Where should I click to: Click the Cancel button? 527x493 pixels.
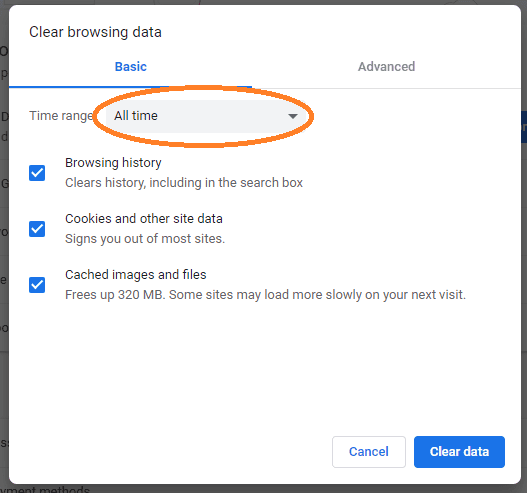(369, 452)
